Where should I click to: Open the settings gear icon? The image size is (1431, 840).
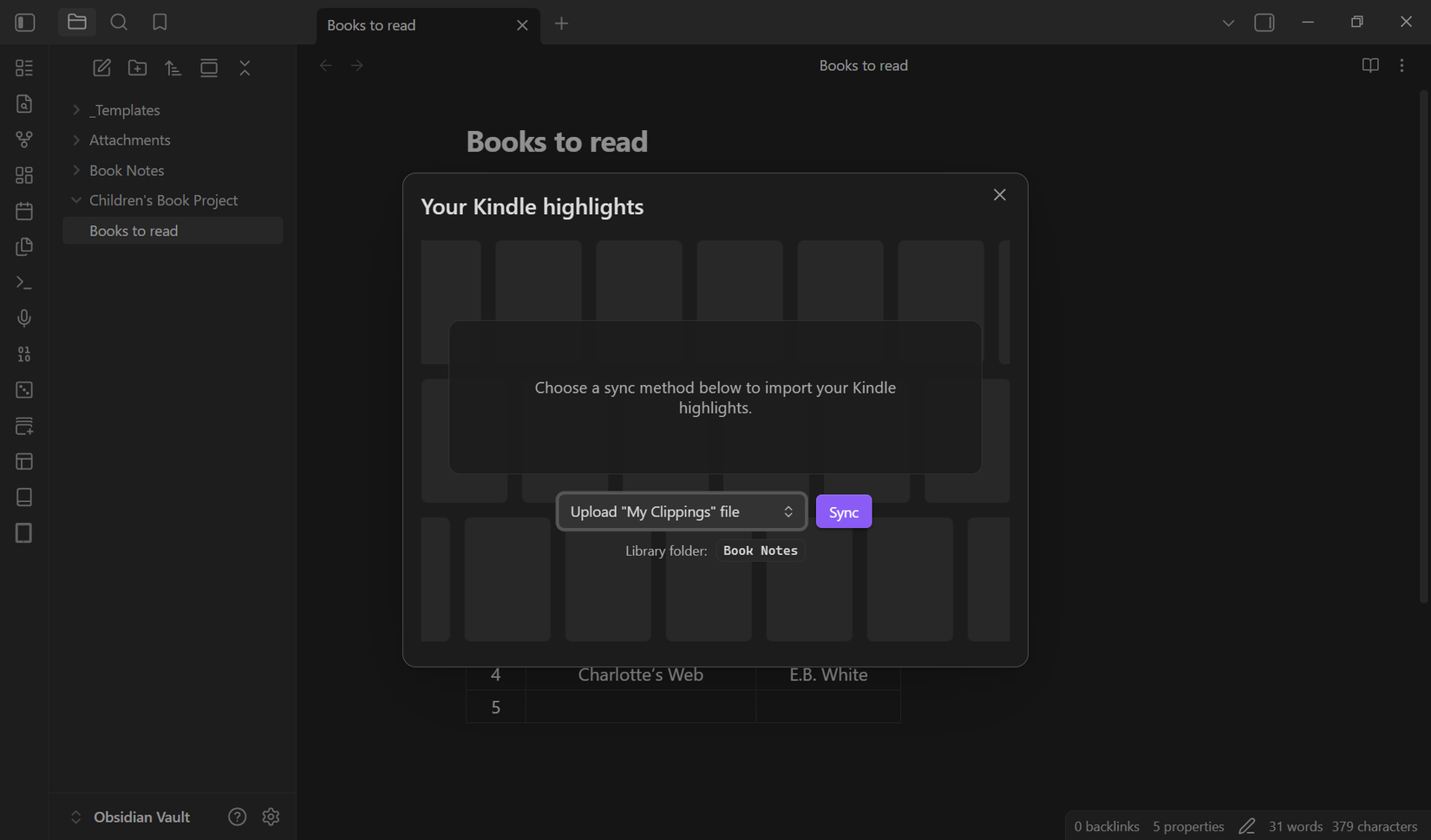[271, 817]
